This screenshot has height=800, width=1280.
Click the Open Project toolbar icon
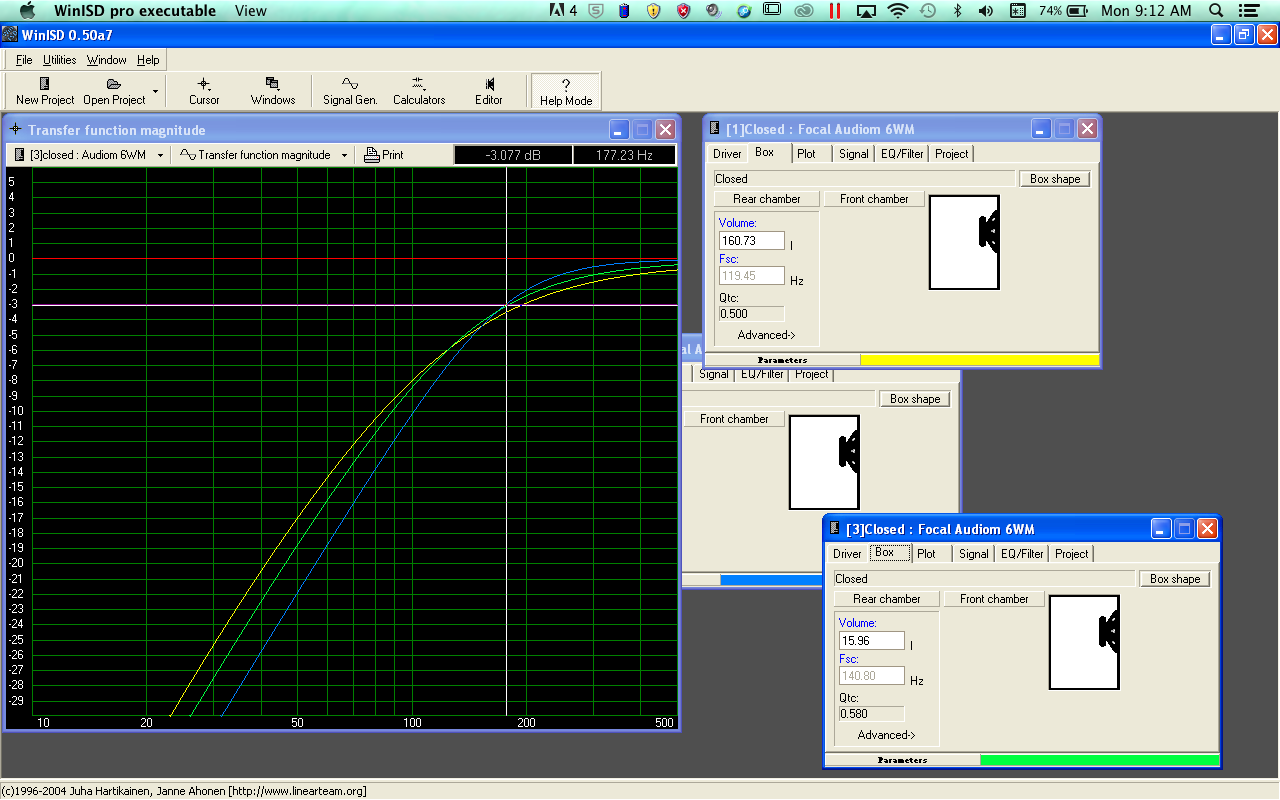point(114,91)
